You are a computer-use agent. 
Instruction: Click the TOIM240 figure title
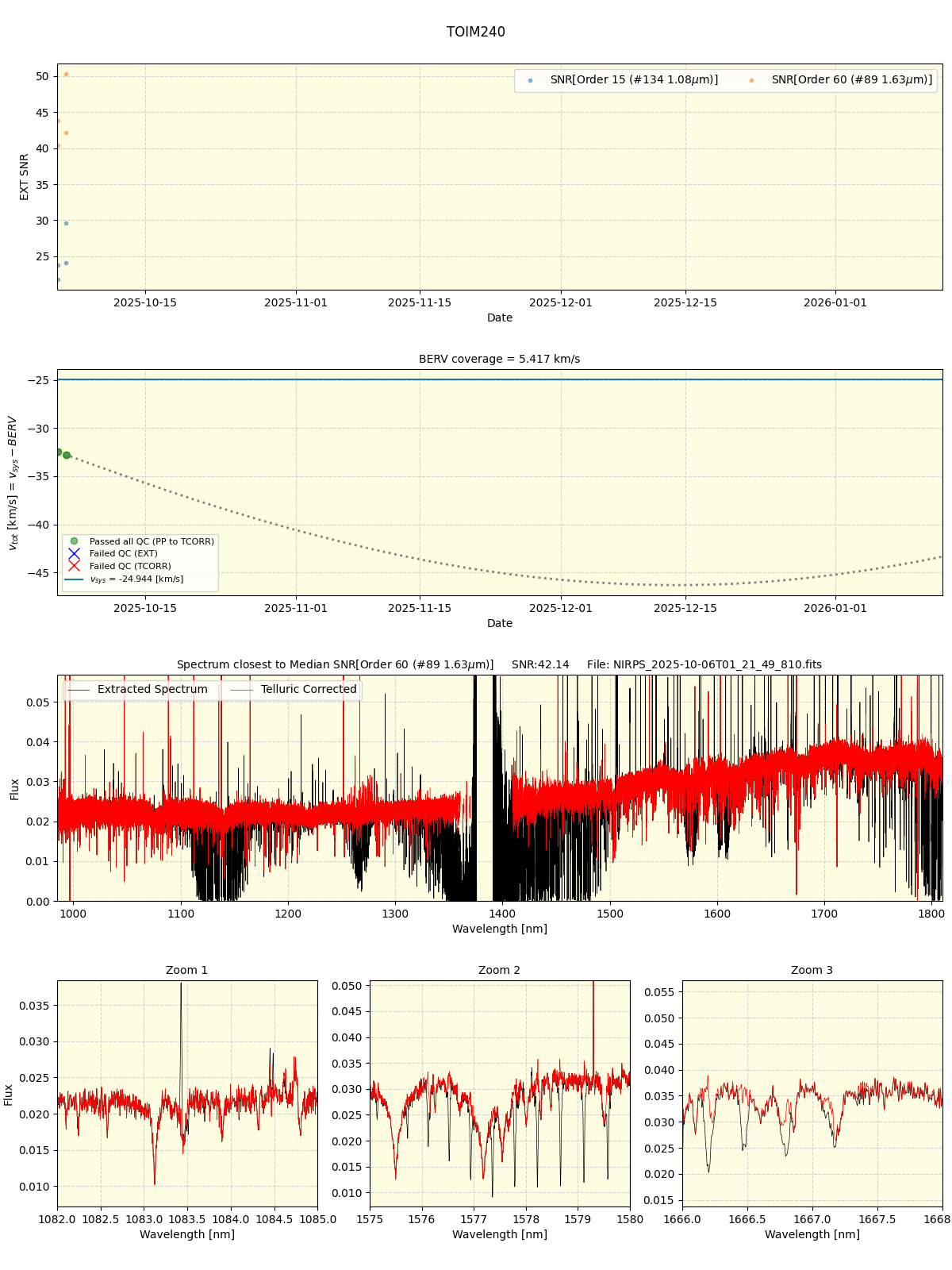pyautogui.click(x=475, y=32)
